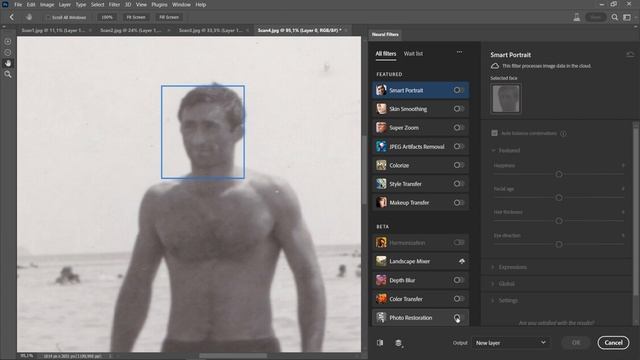Screen dimensions: 640x360
Task: Collapse the Featured section in Smart Portrait
Action: [x=493, y=151]
